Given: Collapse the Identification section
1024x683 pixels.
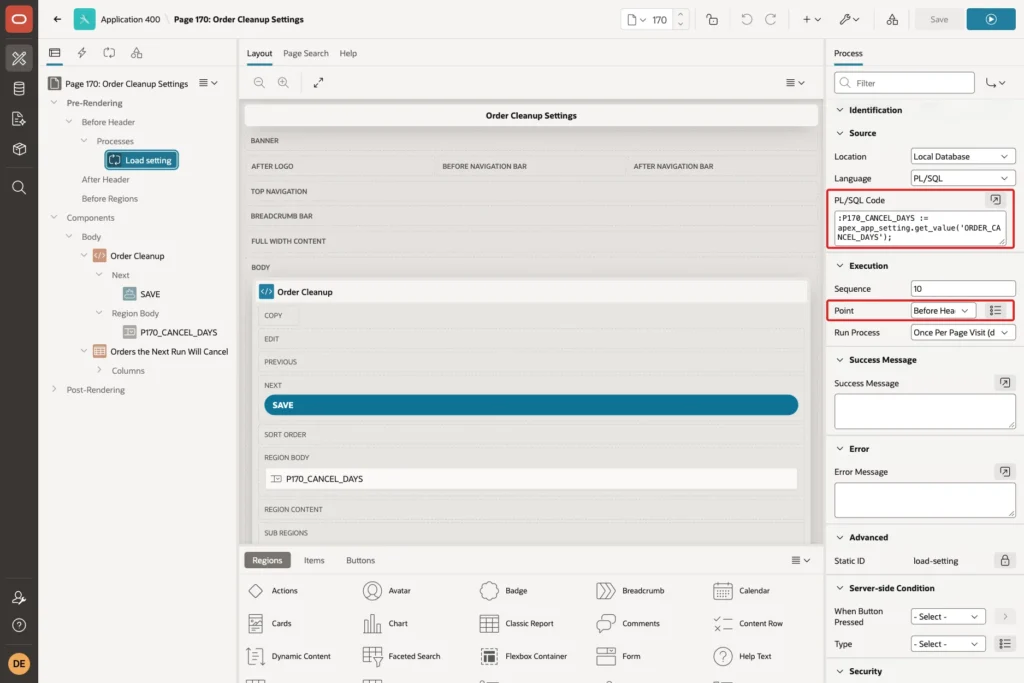Looking at the screenshot, I should tap(840, 110).
